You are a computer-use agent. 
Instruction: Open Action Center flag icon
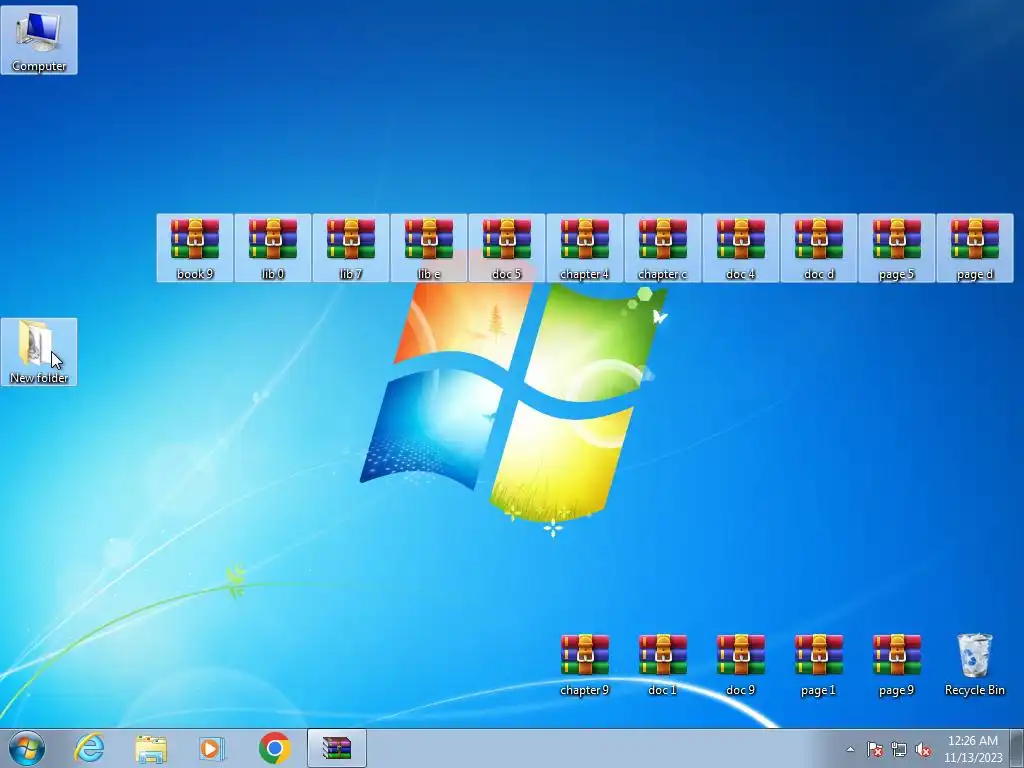coord(875,749)
